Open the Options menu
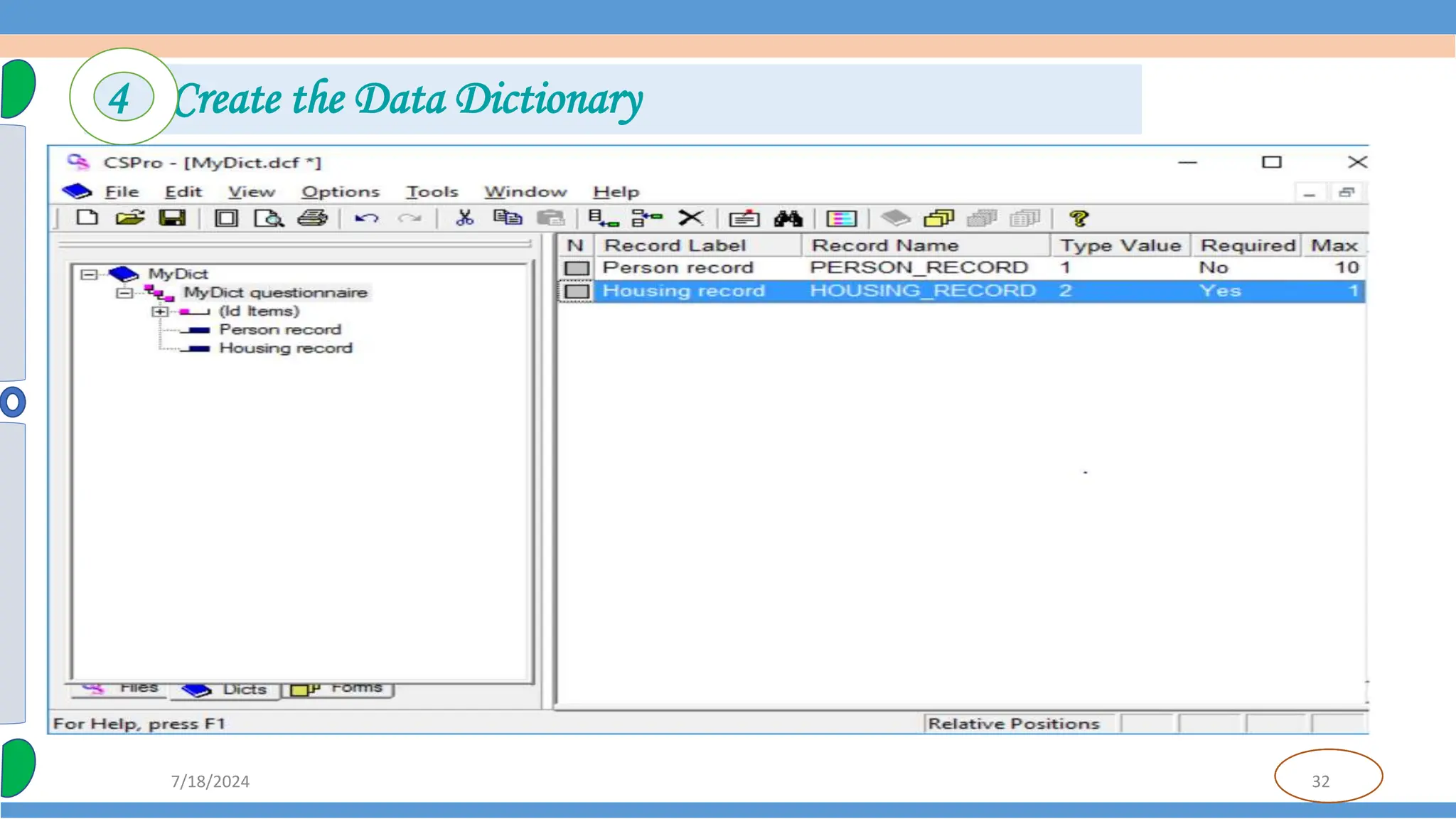 click(341, 192)
